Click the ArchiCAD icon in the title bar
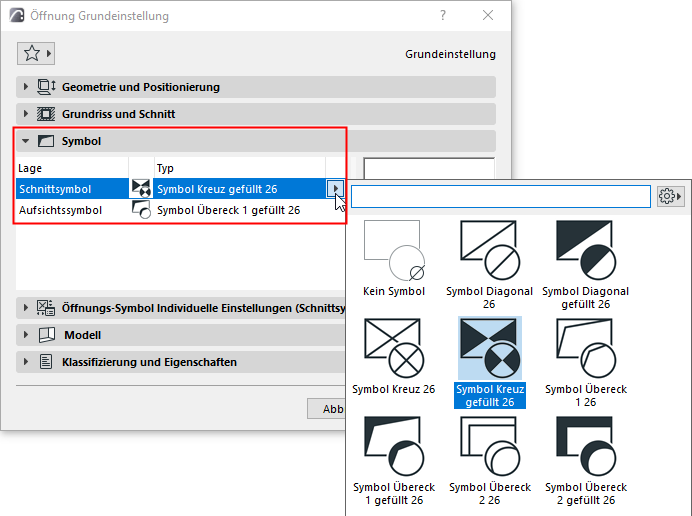692x516 pixels. pyautogui.click(x=17, y=15)
